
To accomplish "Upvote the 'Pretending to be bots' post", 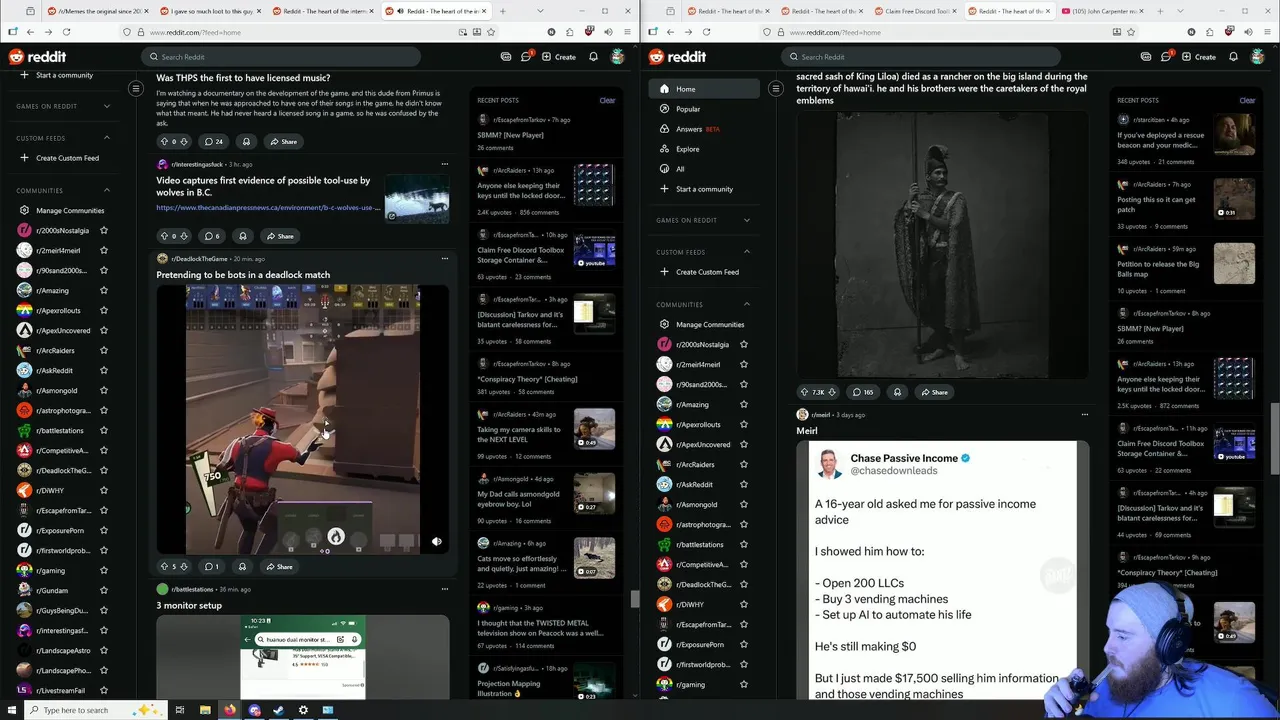I will (x=164, y=566).
